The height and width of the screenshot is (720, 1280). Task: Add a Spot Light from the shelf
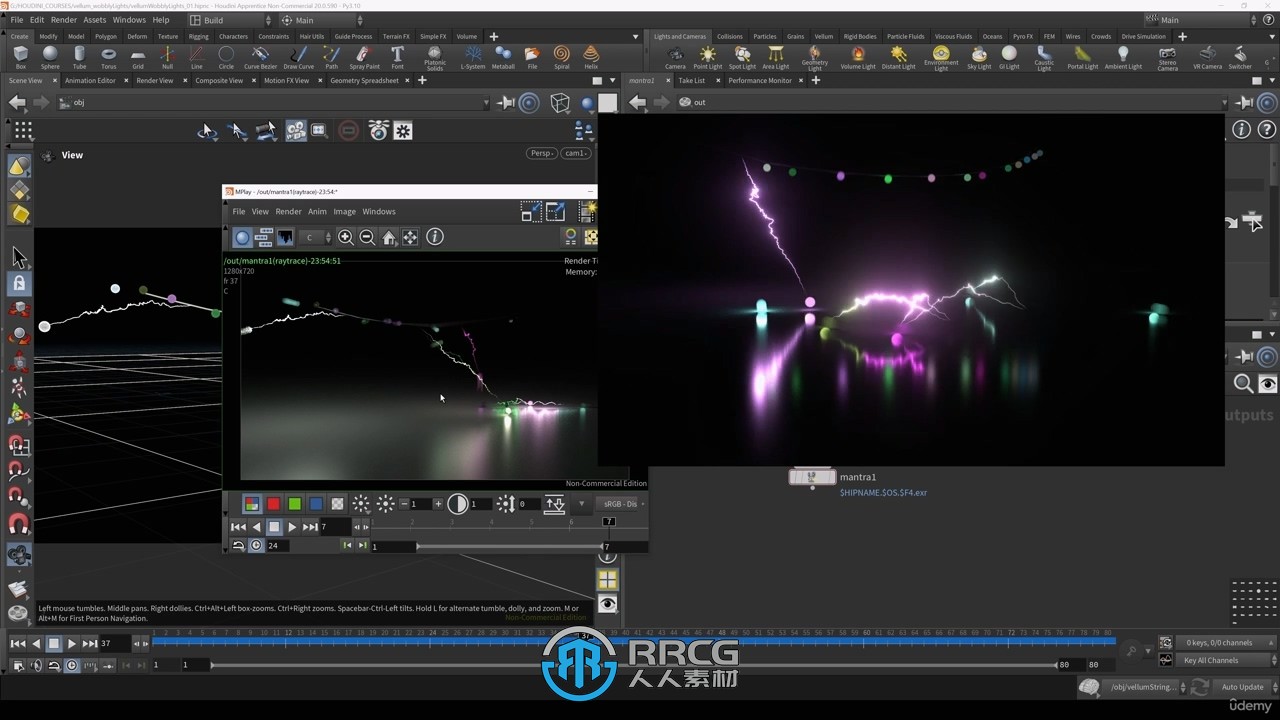point(742,57)
